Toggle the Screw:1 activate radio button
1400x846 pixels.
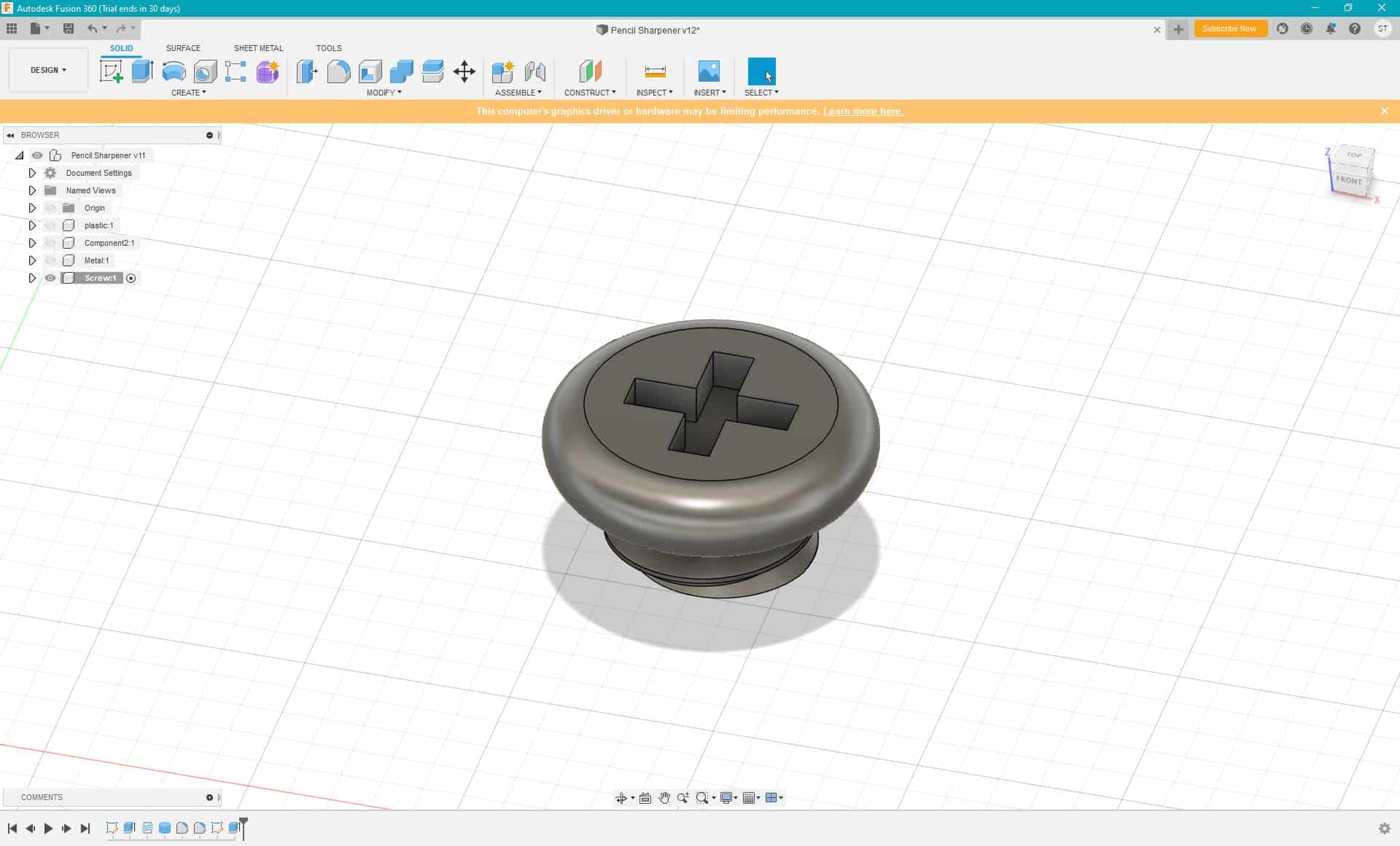pos(131,278)
